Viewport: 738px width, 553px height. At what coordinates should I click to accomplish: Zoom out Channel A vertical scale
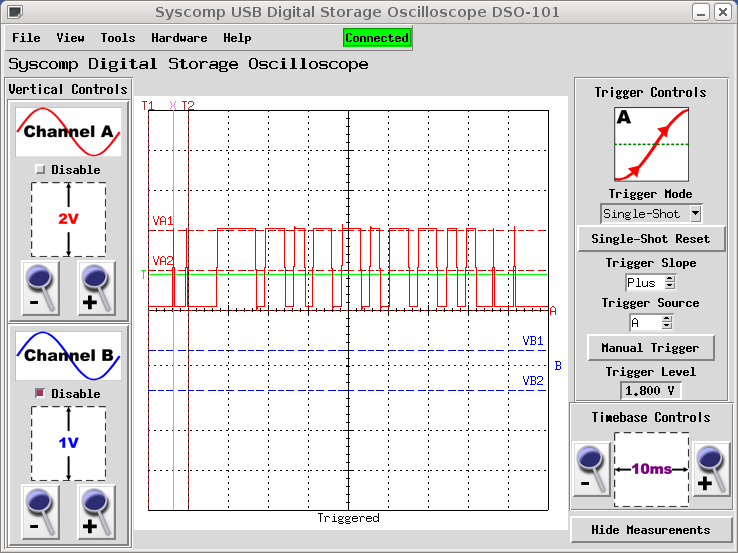tap(40, 288)
